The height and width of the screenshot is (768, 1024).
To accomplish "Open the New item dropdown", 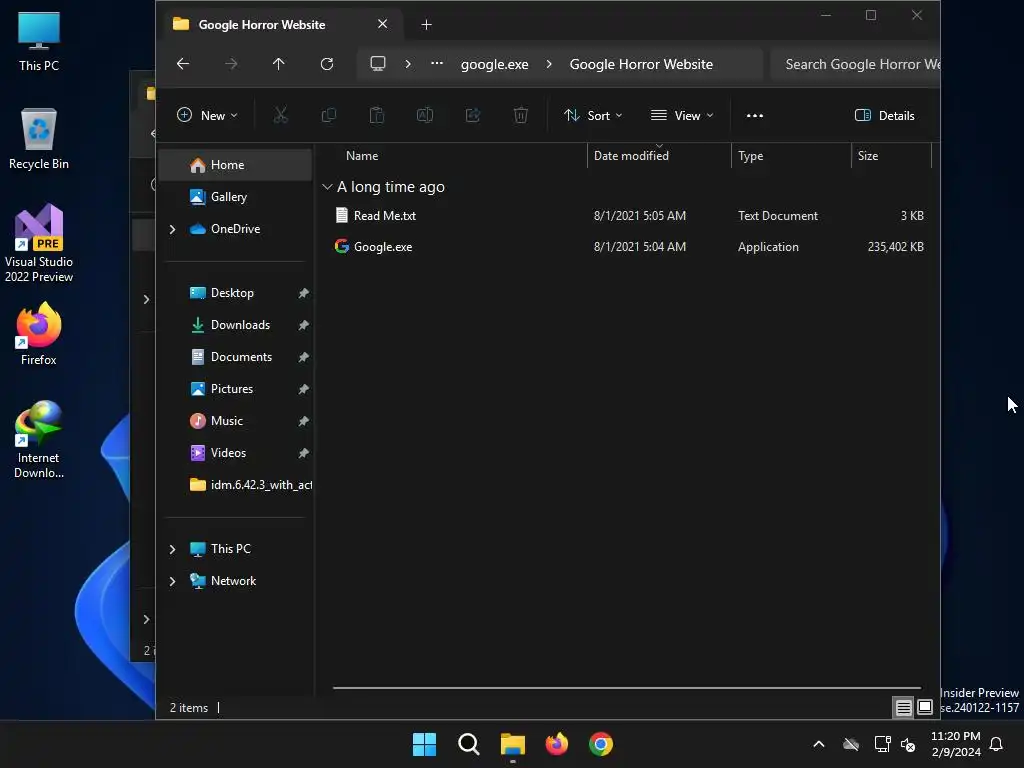I will [207, 116].
